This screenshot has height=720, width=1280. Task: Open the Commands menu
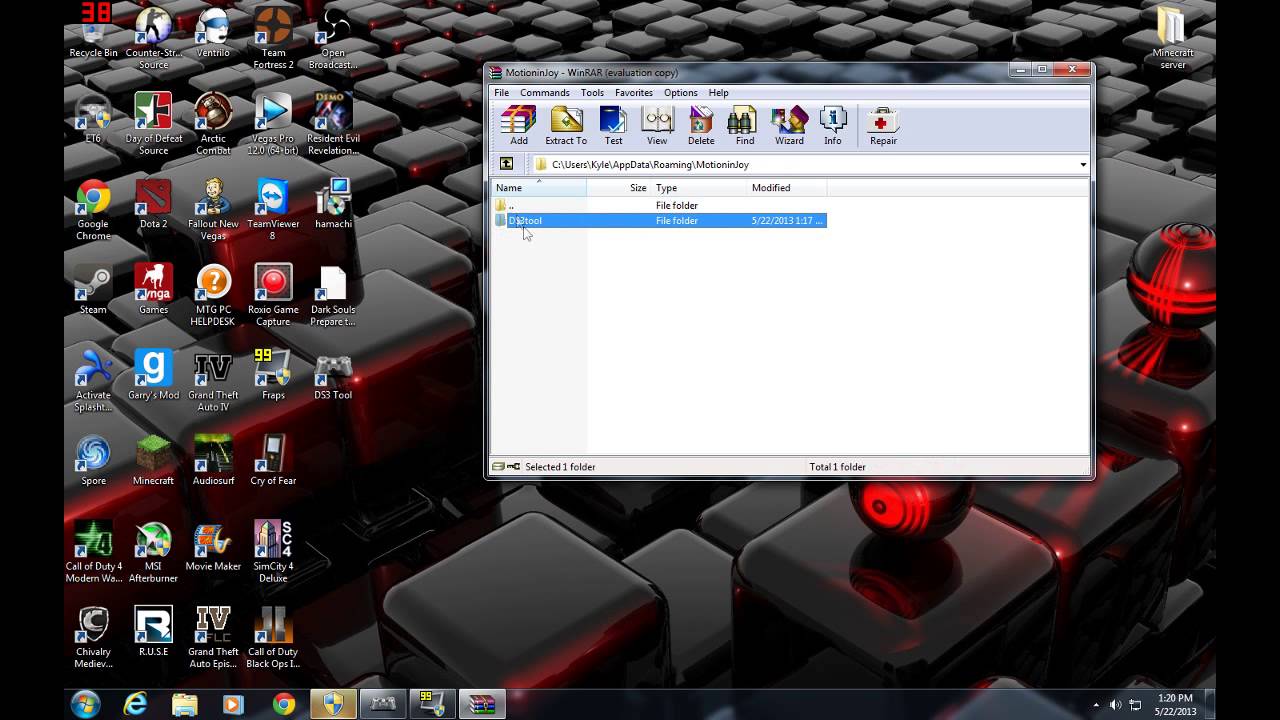544,93
